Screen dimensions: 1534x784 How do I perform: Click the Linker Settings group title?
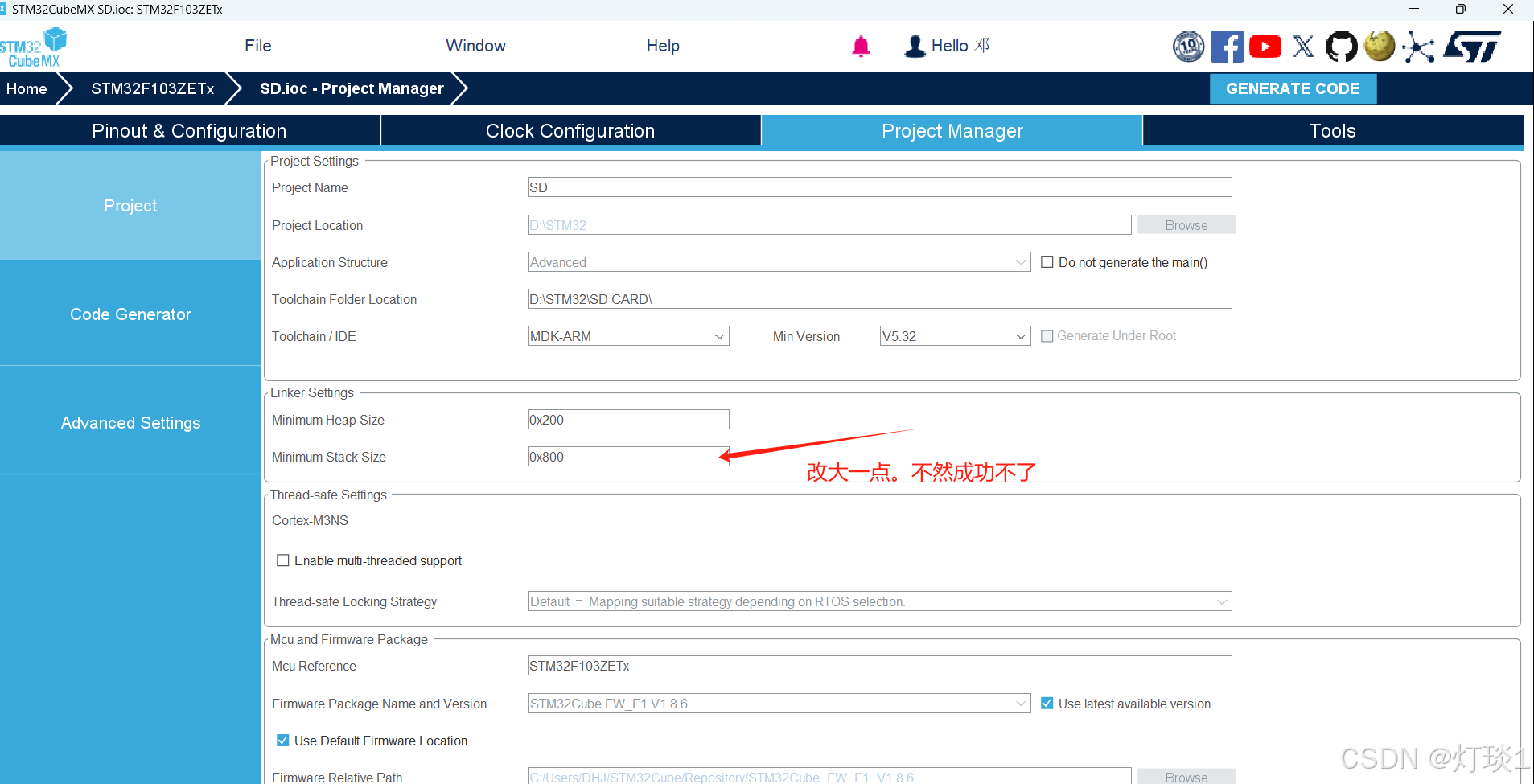pos(312,392)
